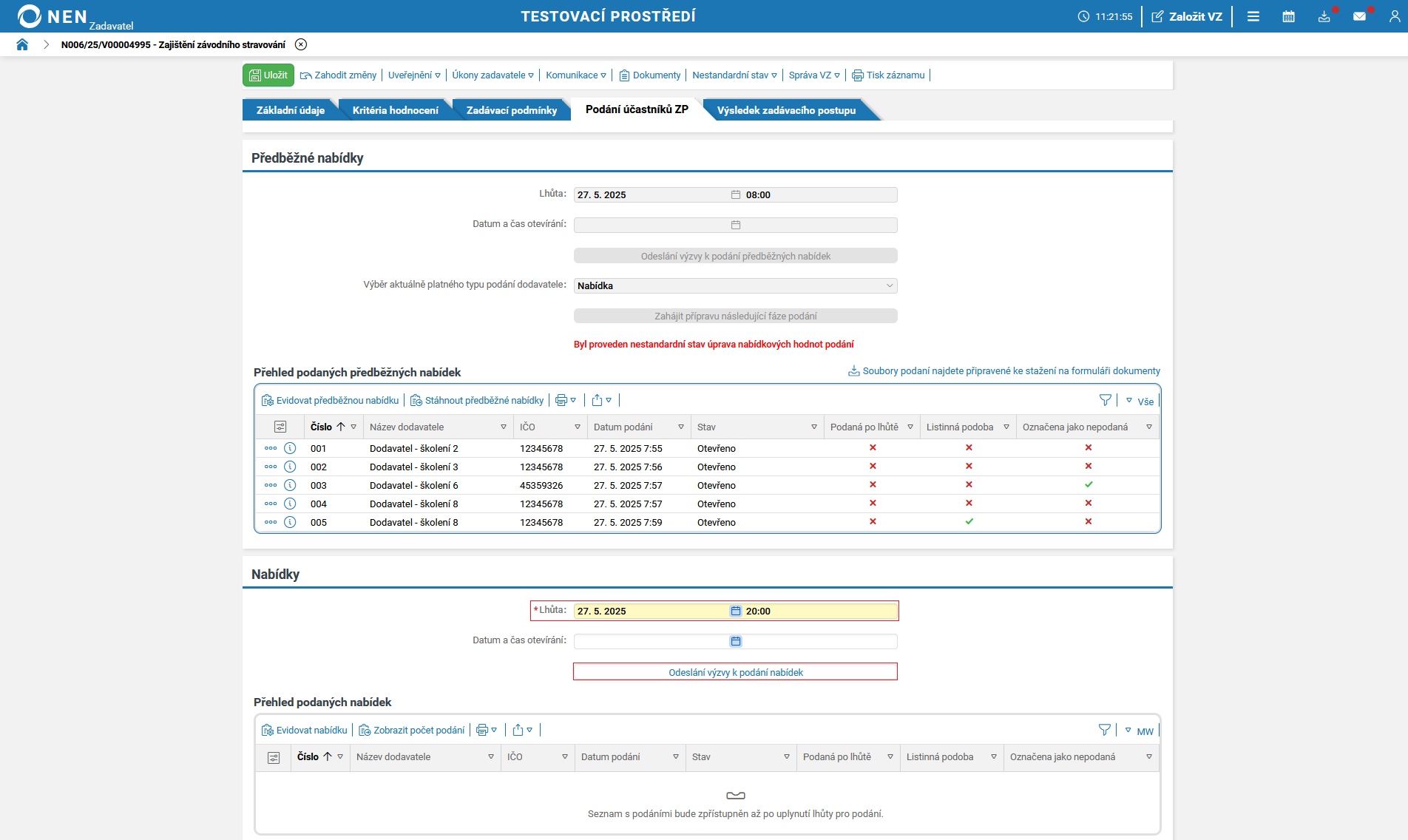This screenshot has height=840, width=1408.
Task: Go to the home page icon
Action: click(x=22, y=44)
